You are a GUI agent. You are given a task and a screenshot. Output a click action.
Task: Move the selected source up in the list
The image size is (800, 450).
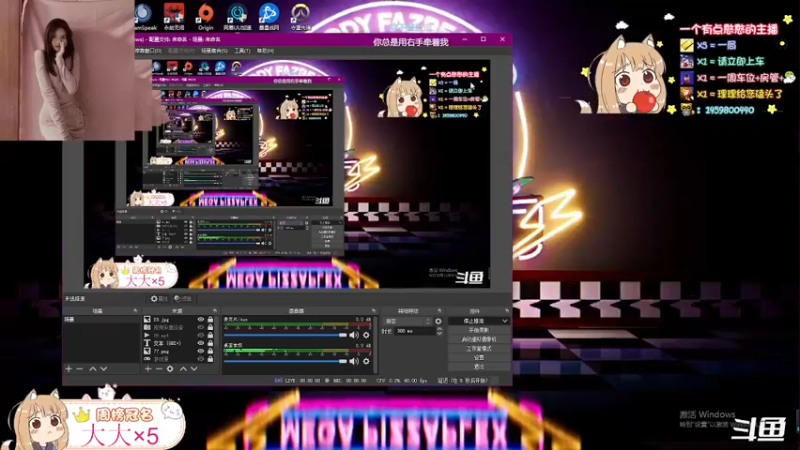[x=183, y=368]
